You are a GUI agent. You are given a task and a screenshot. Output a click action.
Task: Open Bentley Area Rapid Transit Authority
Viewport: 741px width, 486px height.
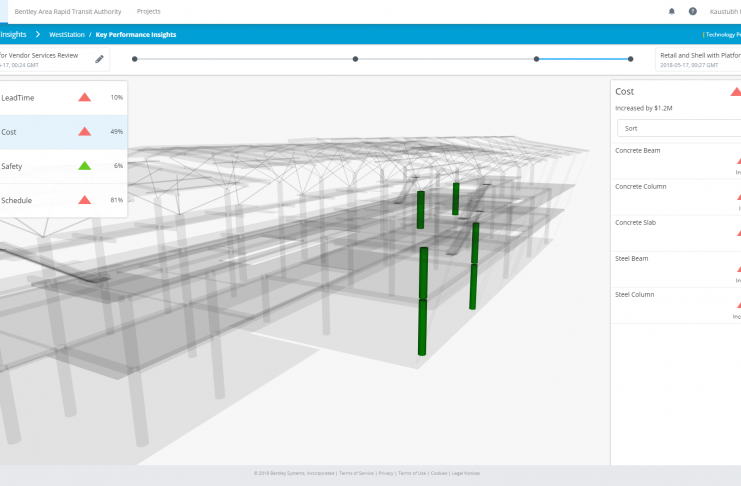pyautogui.click(x=69, y=11)
